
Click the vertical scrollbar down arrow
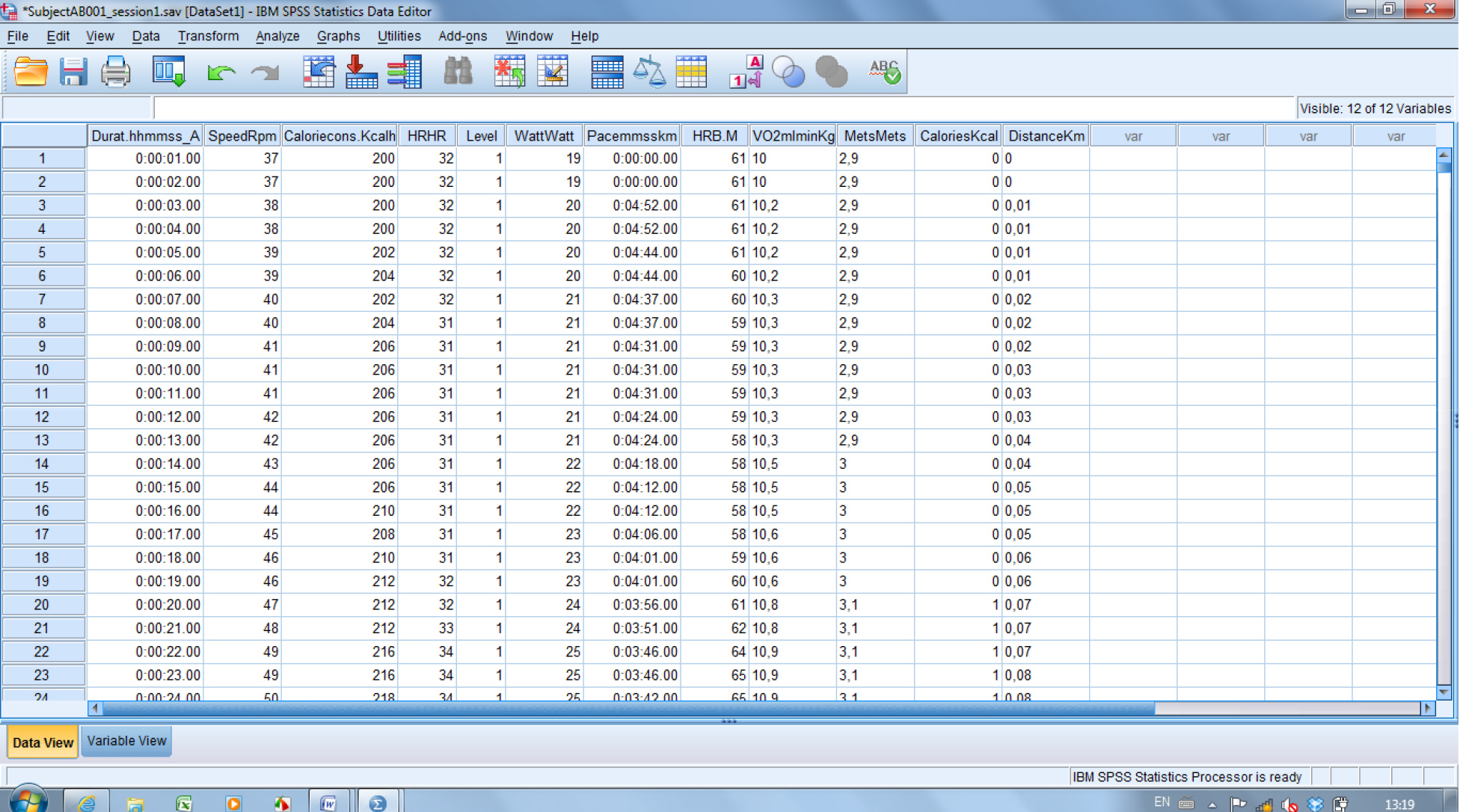tap(1444, 692)
